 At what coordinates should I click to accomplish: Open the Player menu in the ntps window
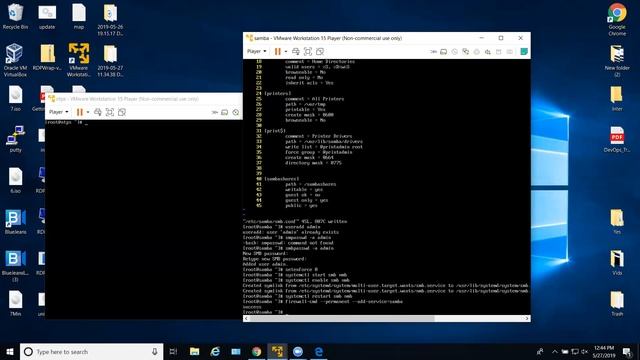(58, 112)
